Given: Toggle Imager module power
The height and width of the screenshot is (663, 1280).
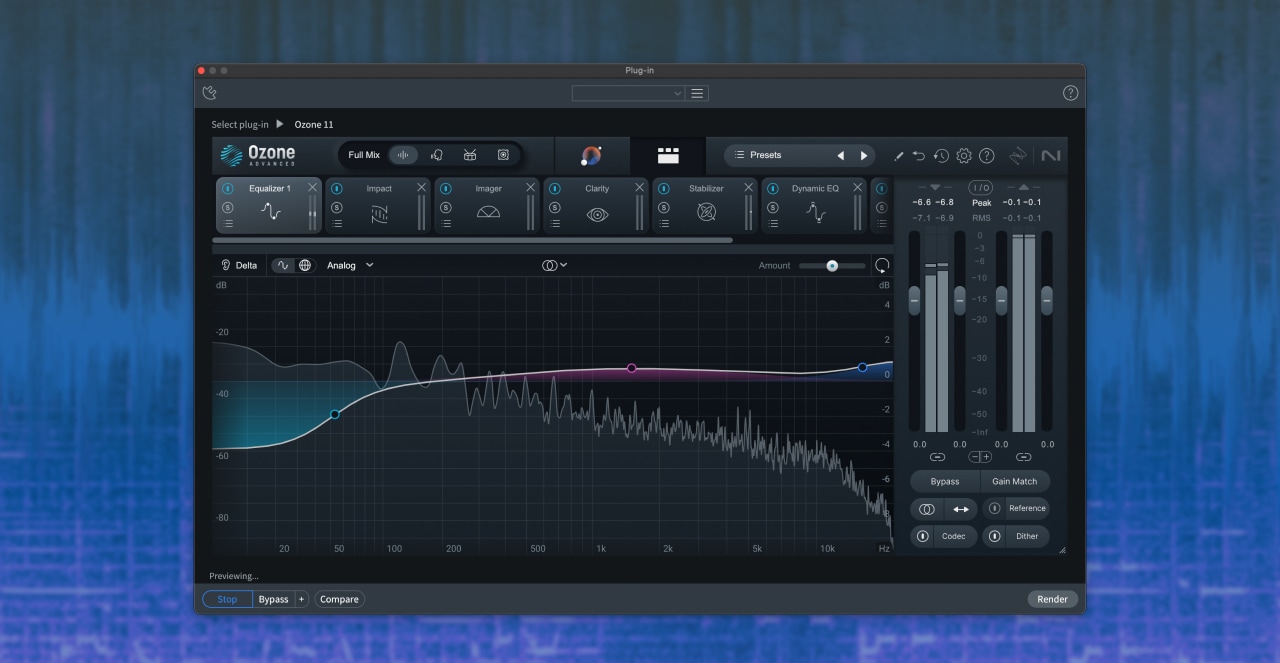Looking at the screenshot, I should click(445, 188).
